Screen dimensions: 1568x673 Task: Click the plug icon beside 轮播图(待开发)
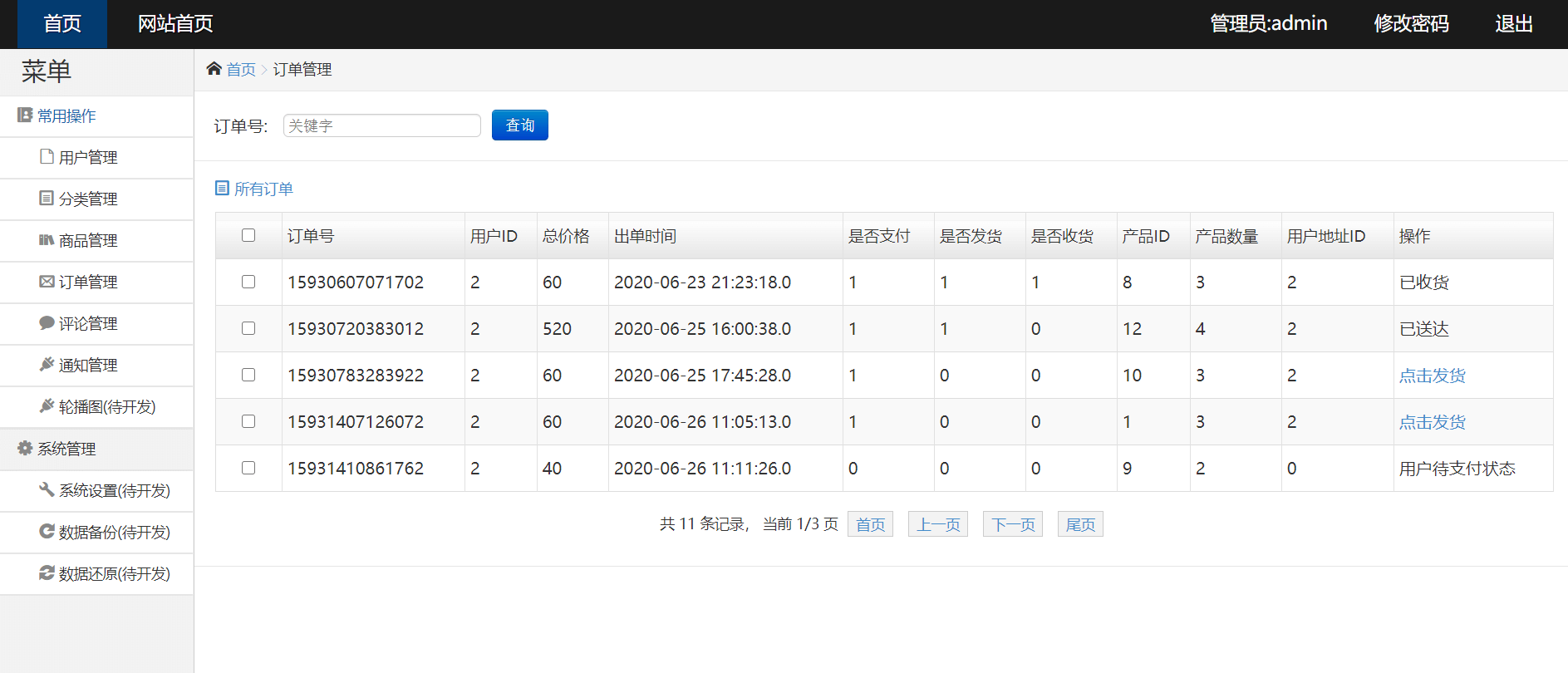click(47, 405)
